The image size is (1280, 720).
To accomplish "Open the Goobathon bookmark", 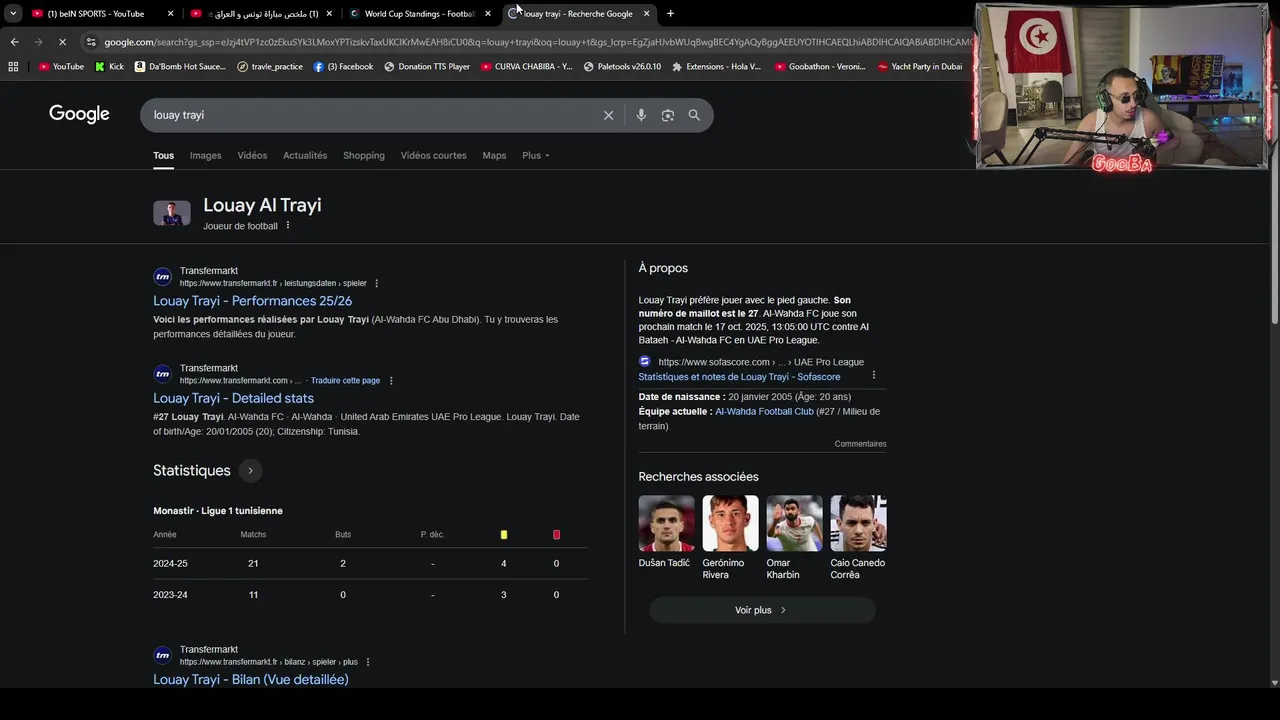I will tap(820, 67).
